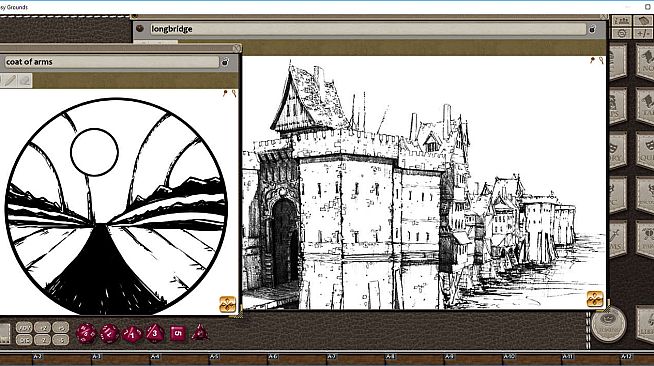Image resolution: width=654 pixels, height=366 pixels.
Task: Select the pencil draw tool in coat of arms
Action: tap(10, 80)
